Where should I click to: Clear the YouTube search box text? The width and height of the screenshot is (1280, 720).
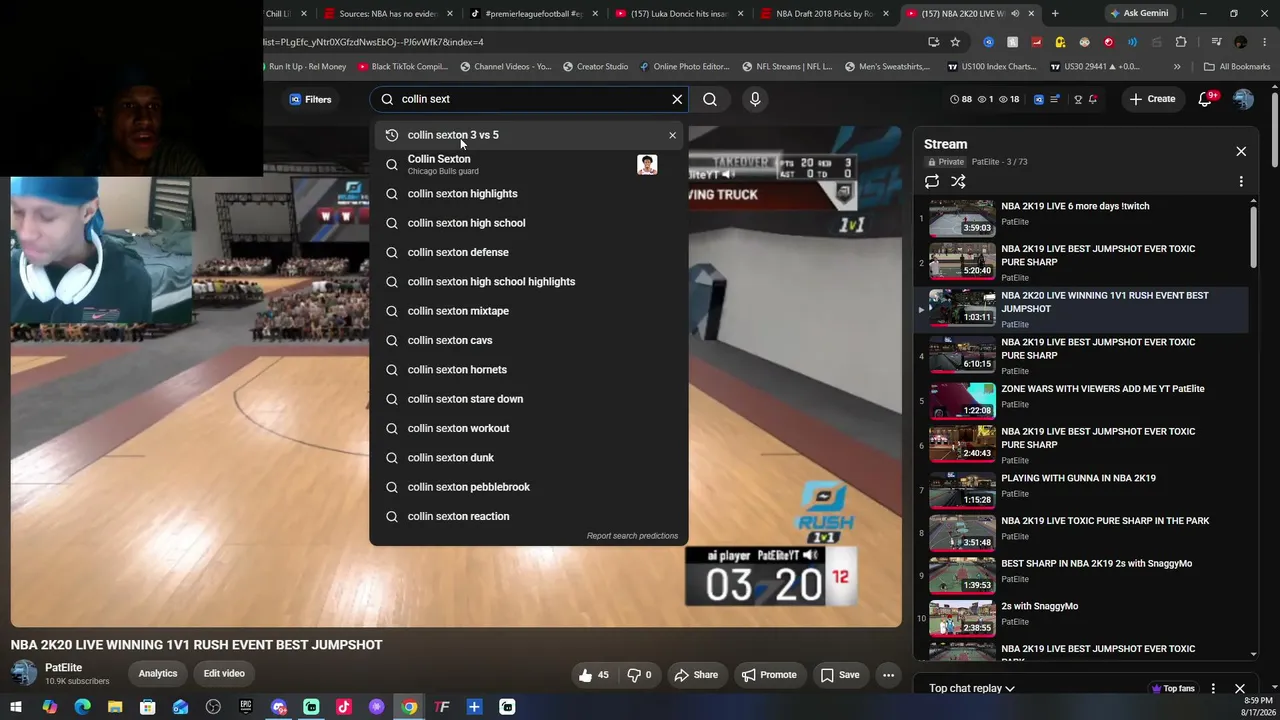[x=677, y=99]
